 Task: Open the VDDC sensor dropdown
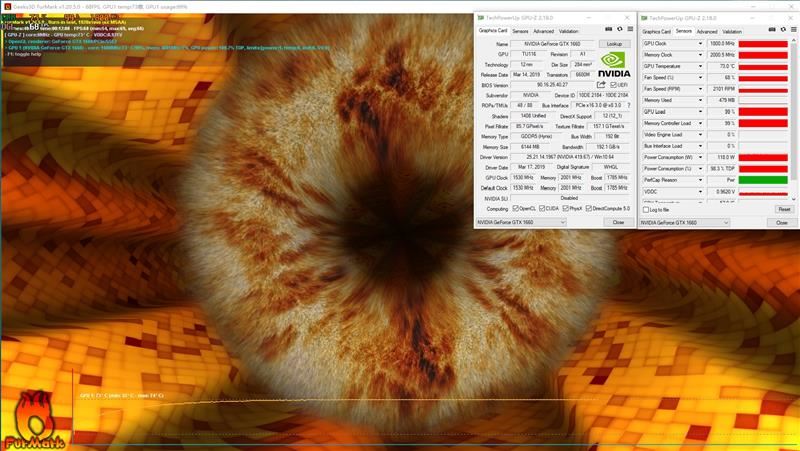[700, 192]
